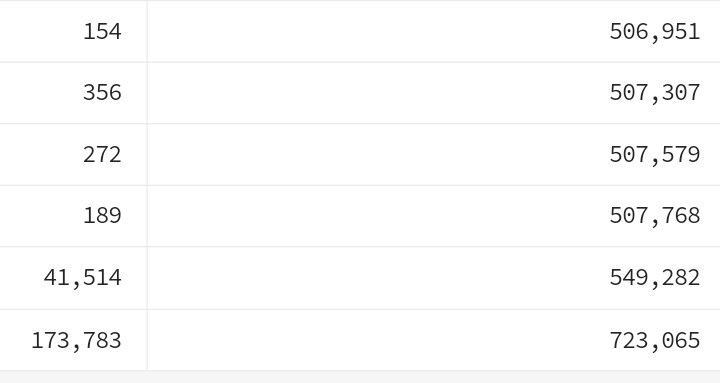Select the cell containing 272
The height and width of the screenshot is (383, 720).
[73, 154]
